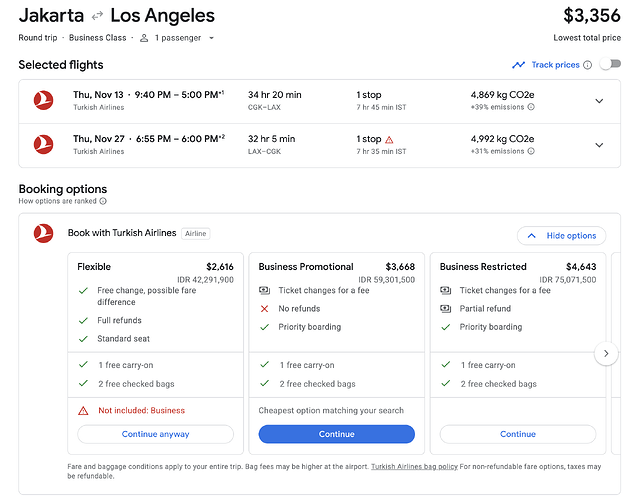
Task: Expand the Nov 13 CGK–LAX flight details
Action: tap(599, 101)
